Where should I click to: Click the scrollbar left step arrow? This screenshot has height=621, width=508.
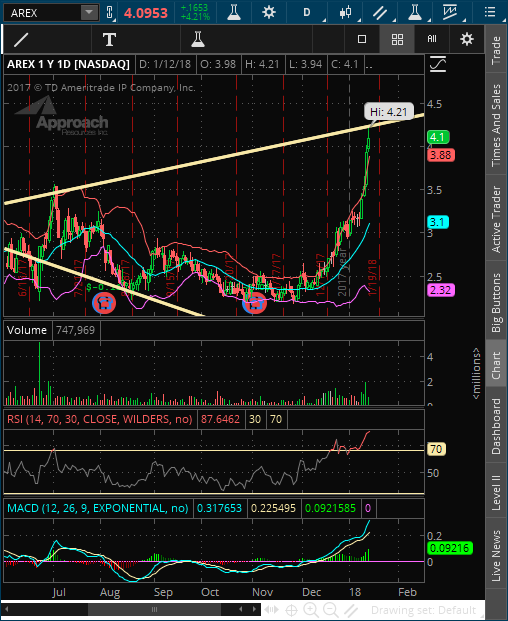pyautogui.click(x=241, y=609)
